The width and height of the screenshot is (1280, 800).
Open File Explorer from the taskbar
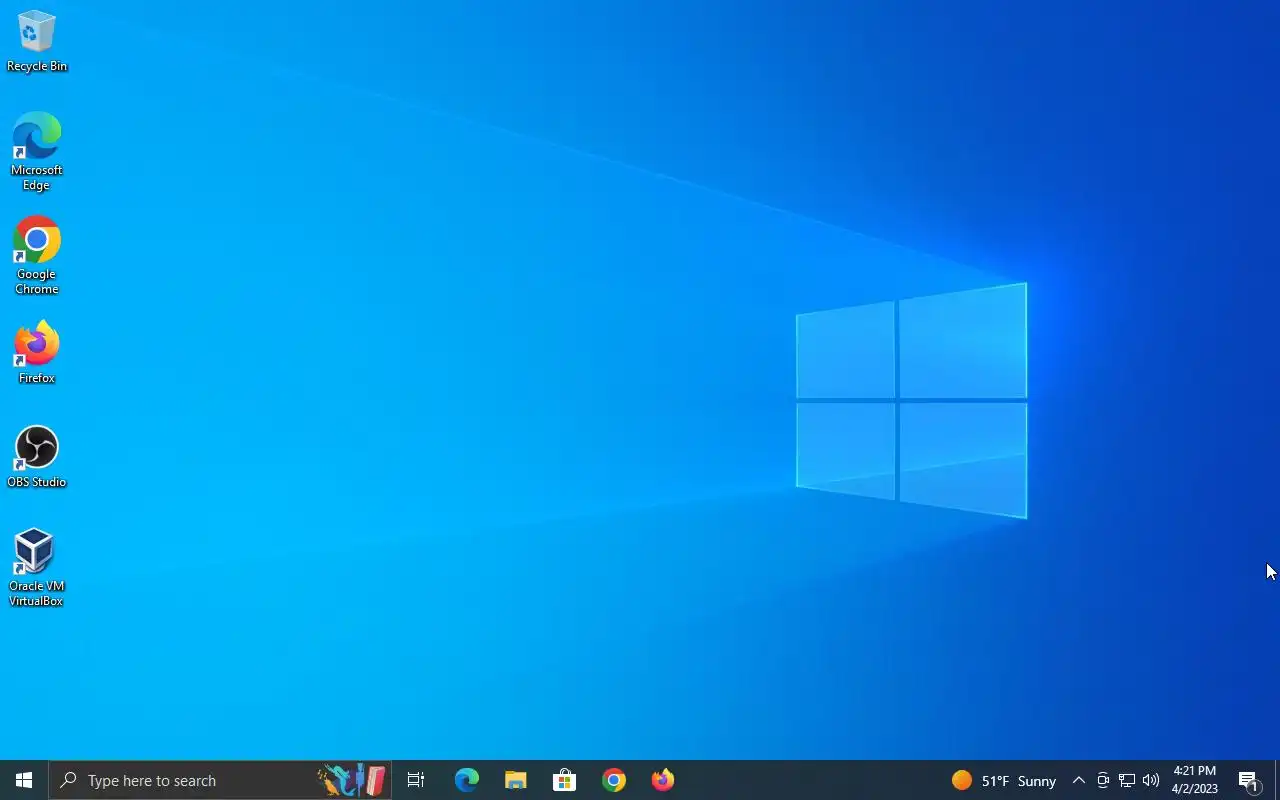(x=515, y=780)
